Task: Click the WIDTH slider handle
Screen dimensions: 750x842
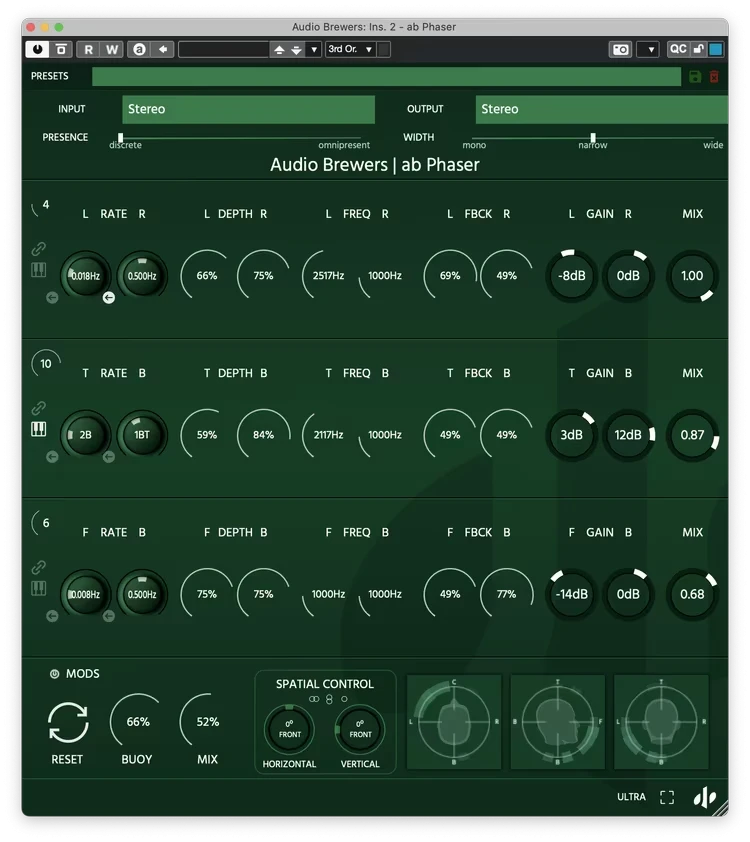Action: click(593, 138)
